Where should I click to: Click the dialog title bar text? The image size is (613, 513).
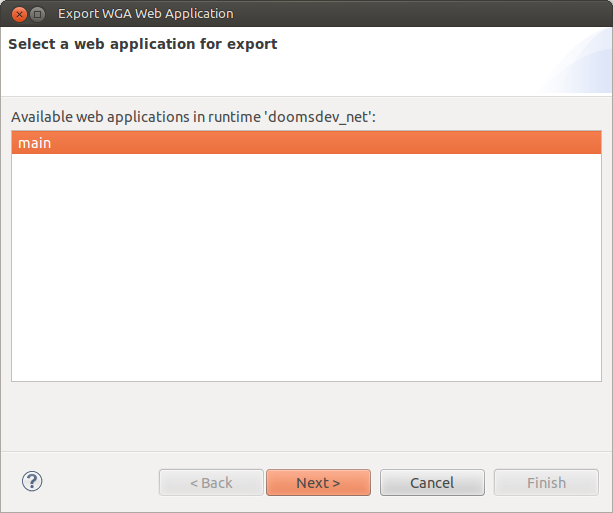point(145,14)
